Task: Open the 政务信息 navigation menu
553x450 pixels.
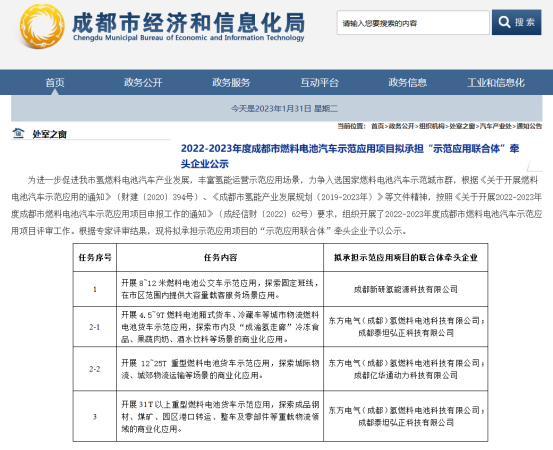Action: [x=408, y=83]
